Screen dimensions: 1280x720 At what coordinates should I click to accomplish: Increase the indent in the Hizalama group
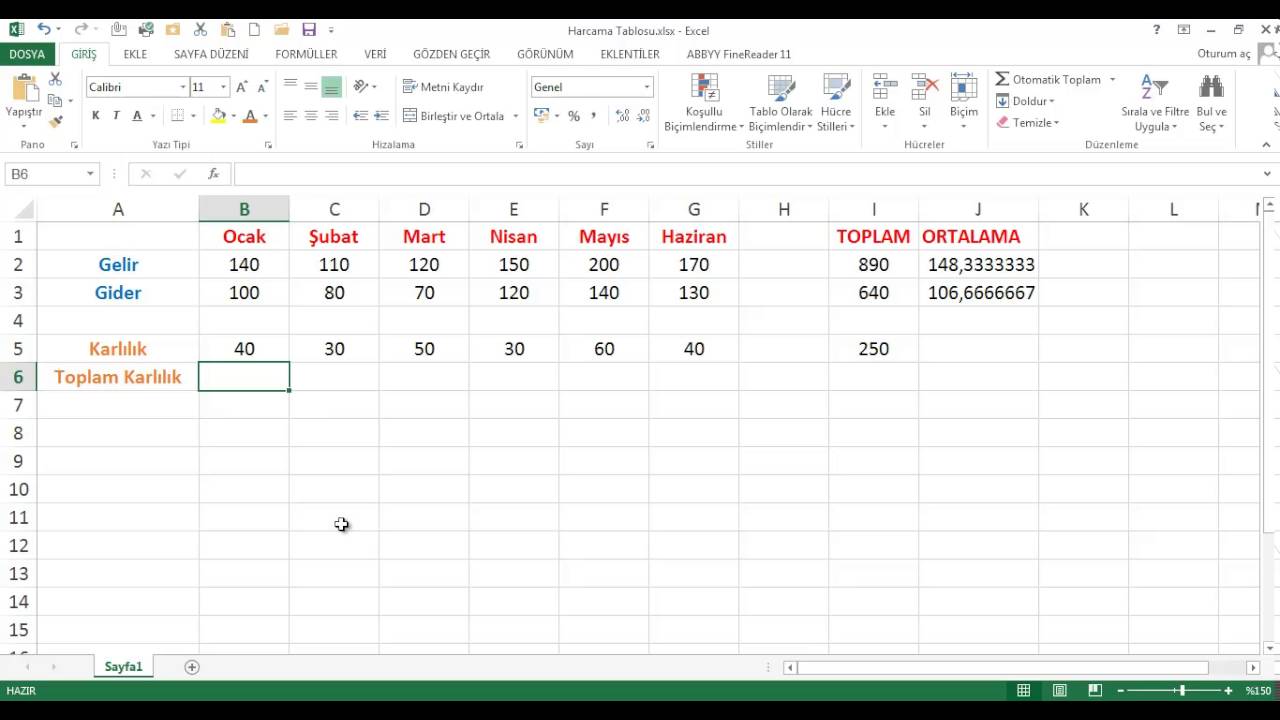point(381,116)
